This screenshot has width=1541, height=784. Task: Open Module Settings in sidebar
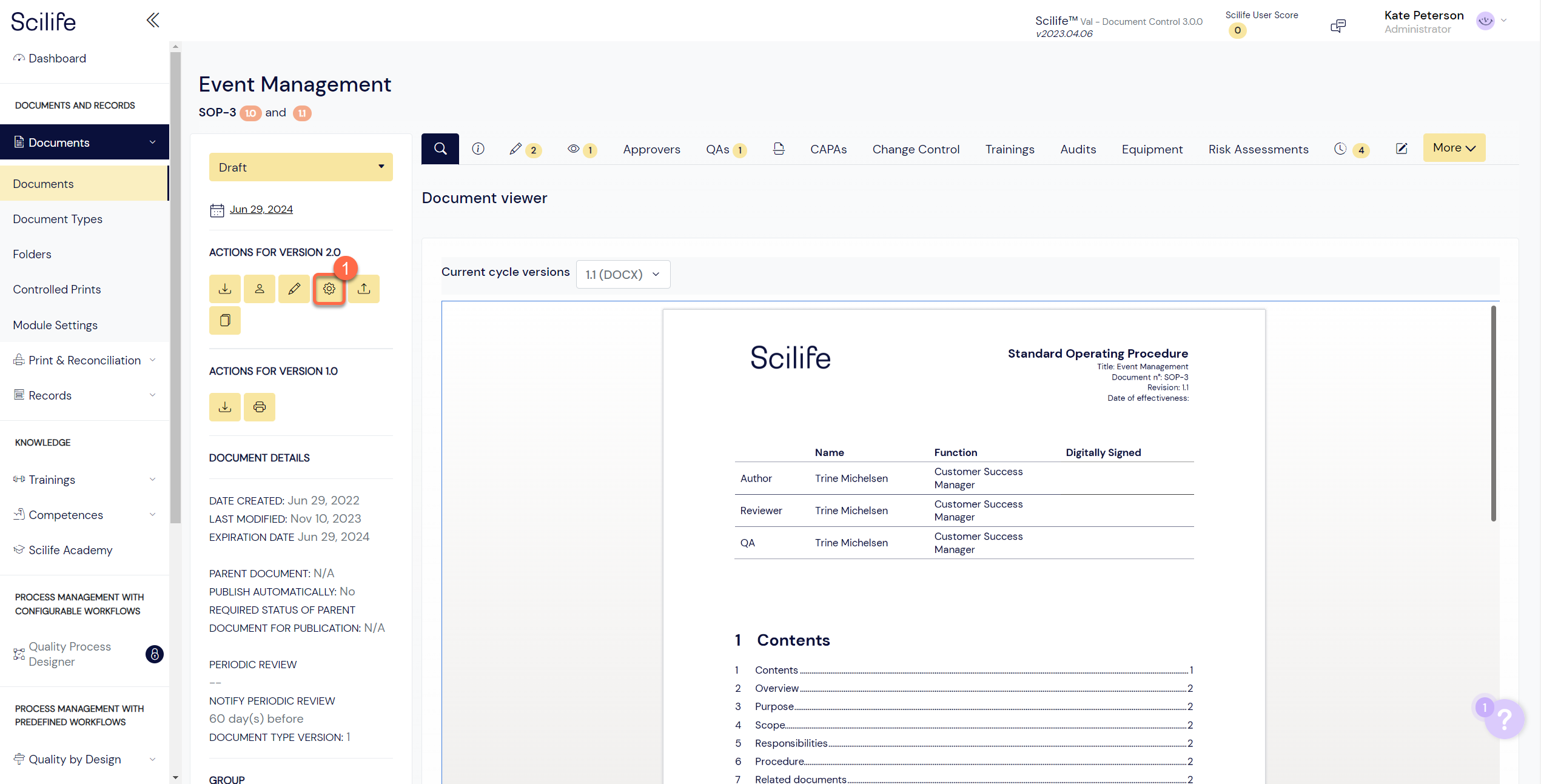pos(55,325)
